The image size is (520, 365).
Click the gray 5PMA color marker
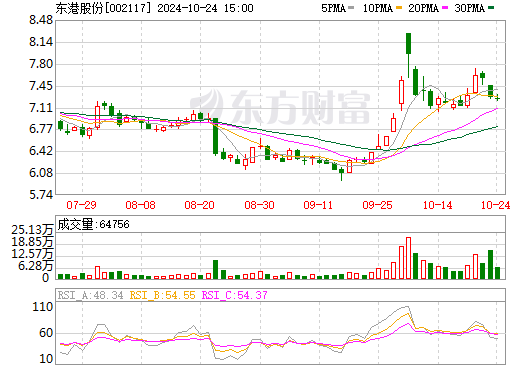(x=351, y=8)
